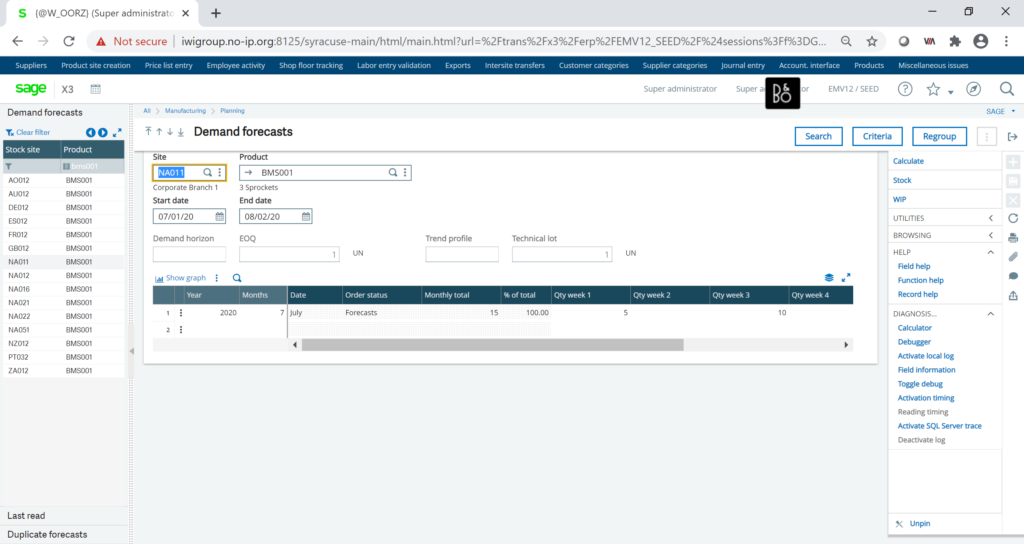This screenshot has height=544, width=1024.
Task: Collapse the UTILITIES section
Action: pyautogui.click(x=991, y=218)
